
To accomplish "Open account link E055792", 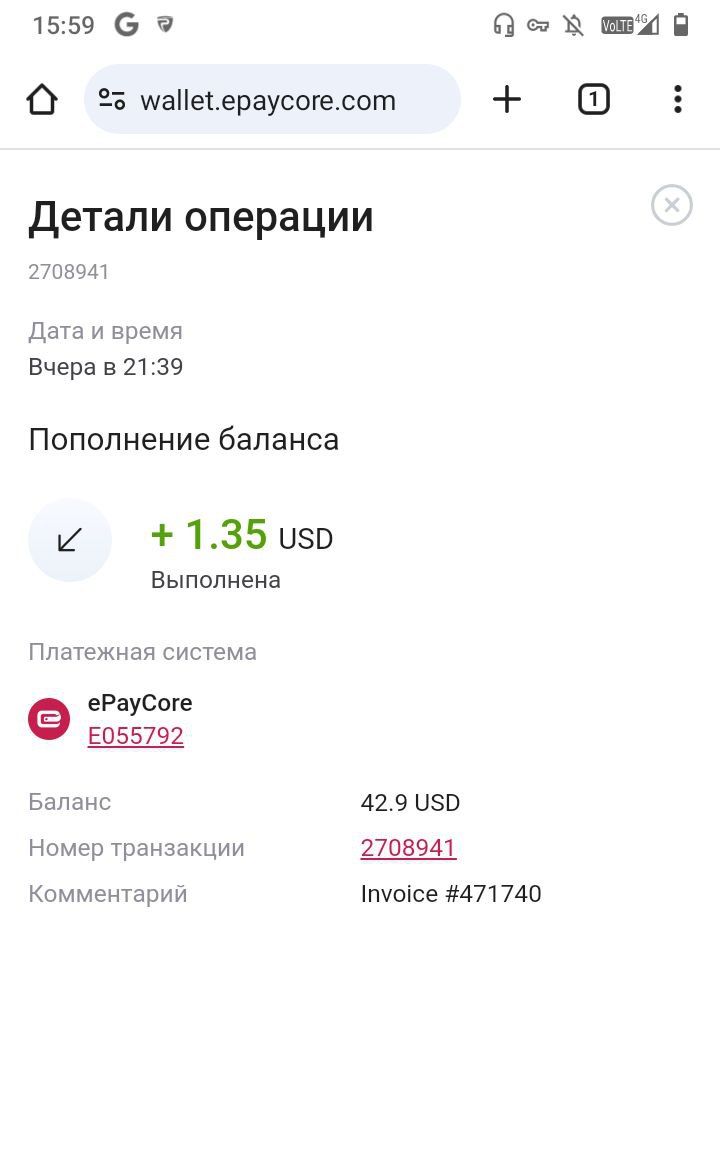I will pos(136,736).
